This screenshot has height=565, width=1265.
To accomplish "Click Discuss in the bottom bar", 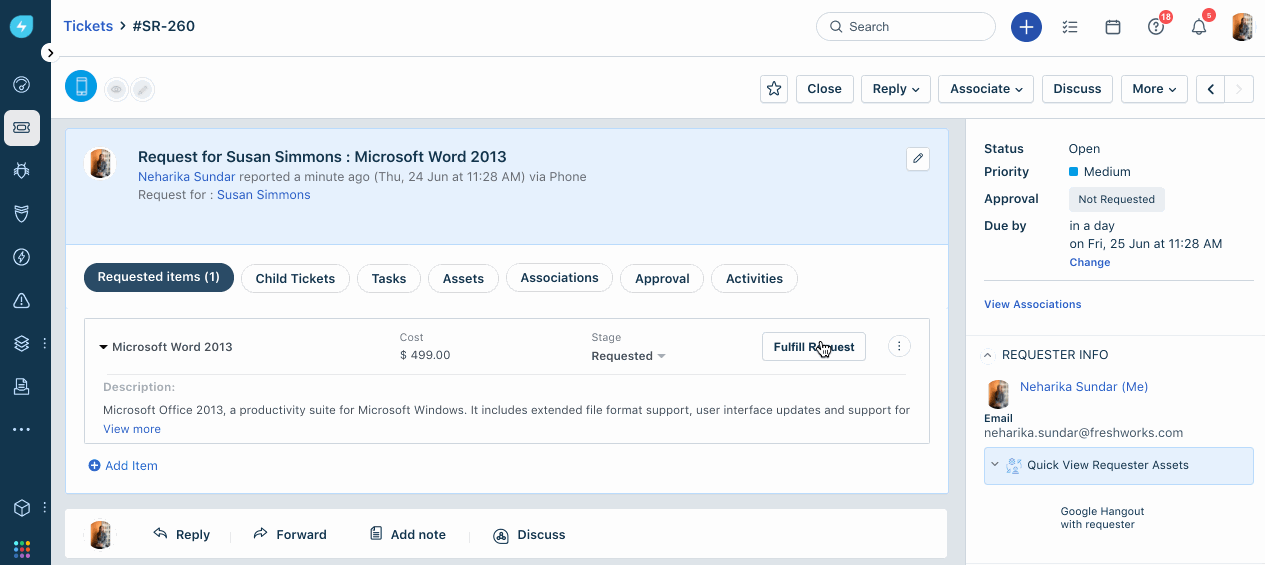I will pyautogui.click(x=529, y=535).
